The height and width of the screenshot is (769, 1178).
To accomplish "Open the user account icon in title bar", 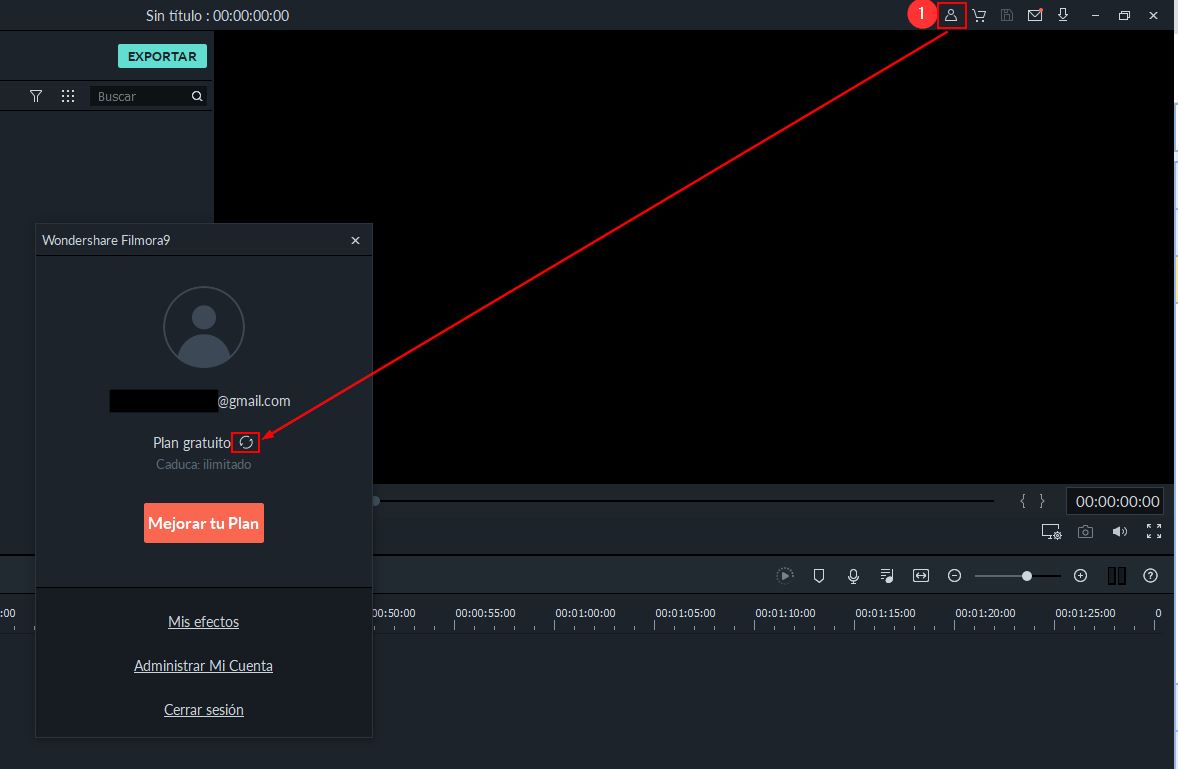I will pos(950,15).
